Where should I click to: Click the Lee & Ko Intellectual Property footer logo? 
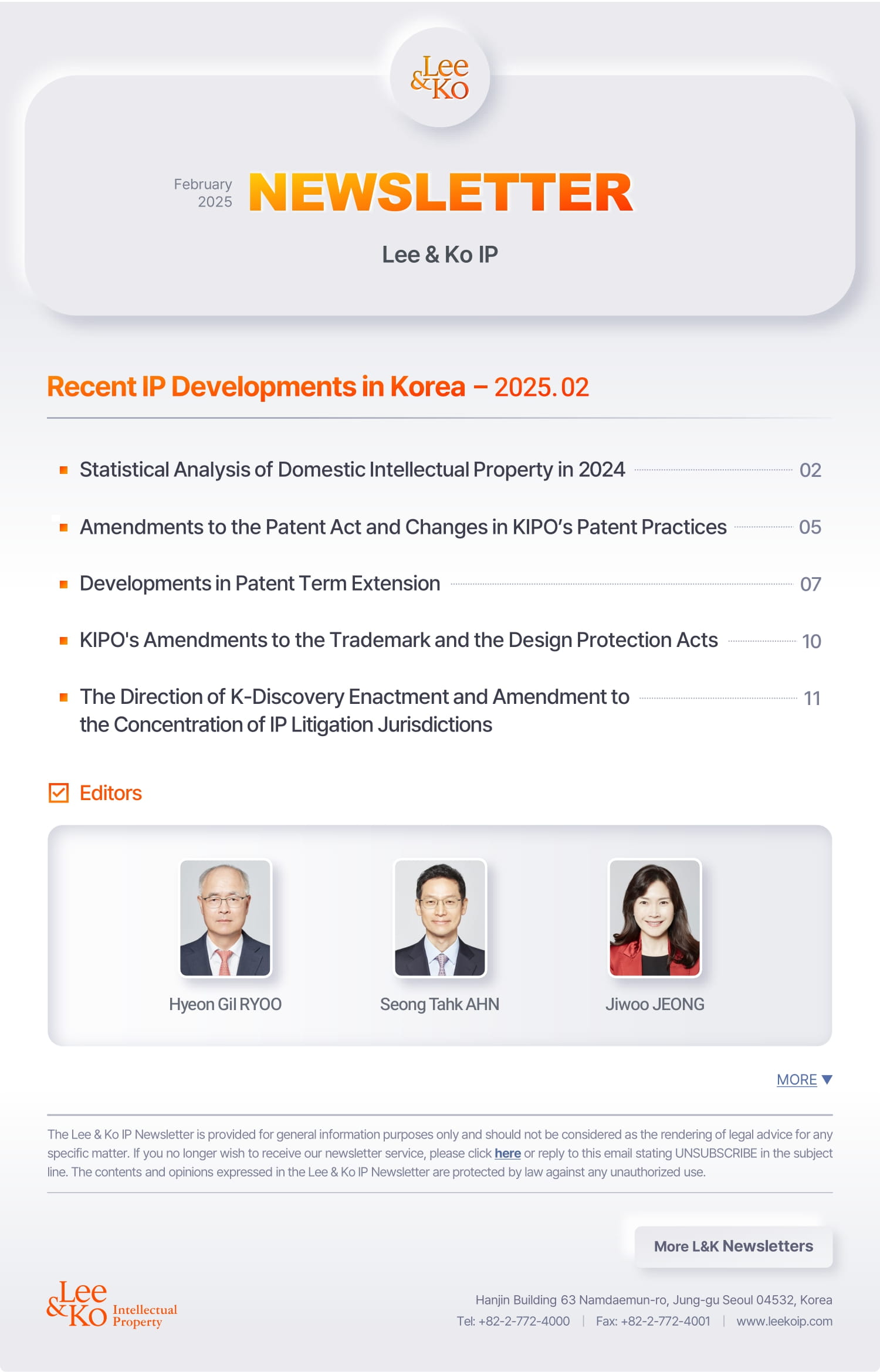pos(111,1305)
